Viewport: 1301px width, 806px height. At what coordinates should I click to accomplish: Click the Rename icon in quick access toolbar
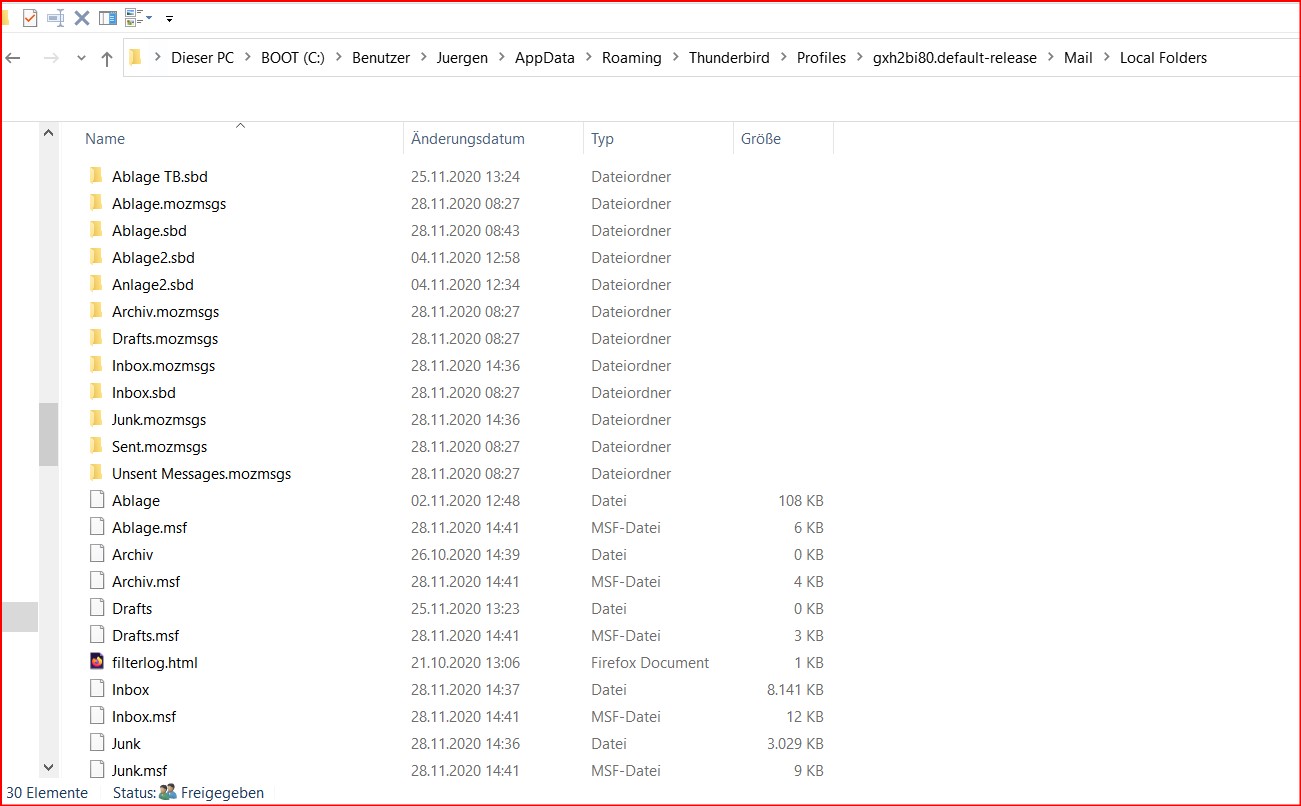coord(56,18)
